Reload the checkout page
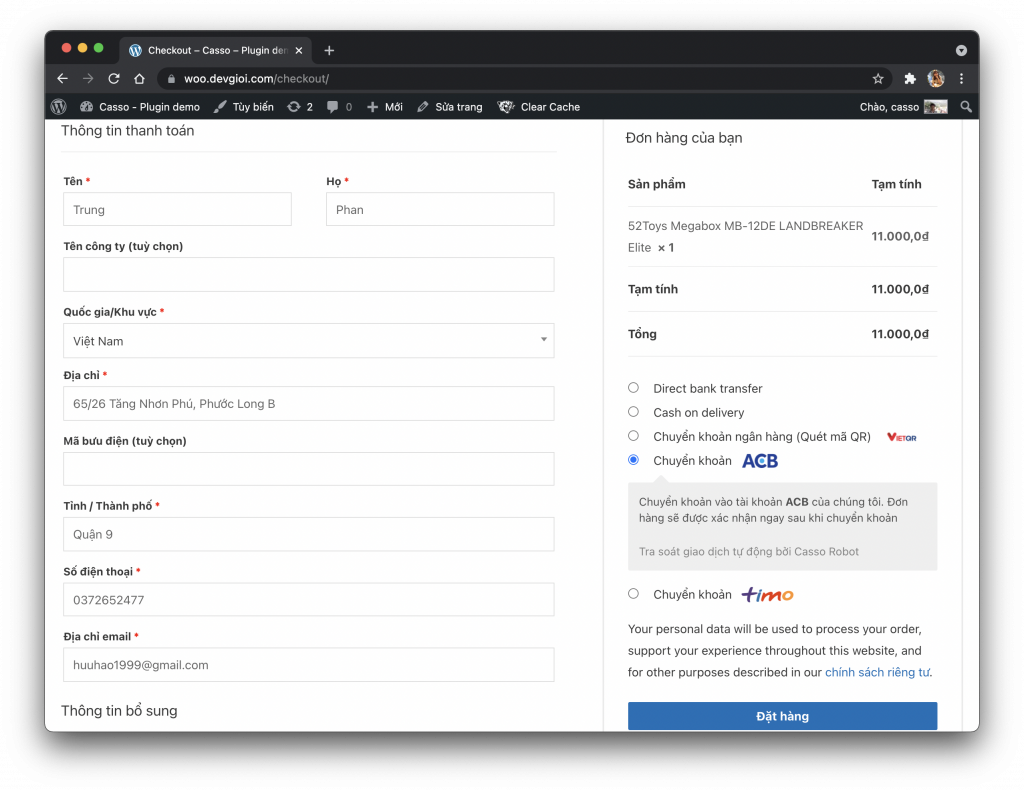This screenshot has width=1024, height=791. click(x=114, y=79)
